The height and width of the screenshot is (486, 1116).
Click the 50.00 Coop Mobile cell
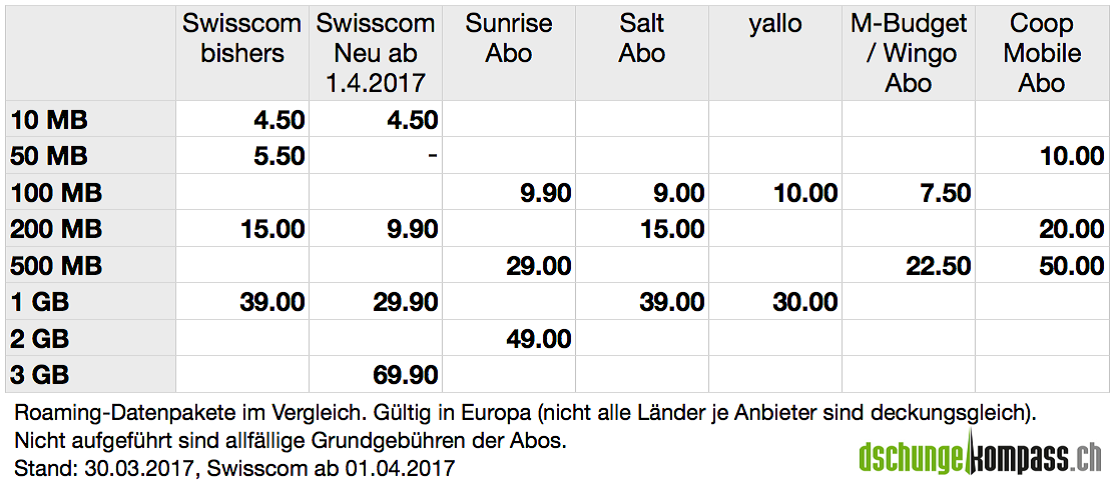1071,266
